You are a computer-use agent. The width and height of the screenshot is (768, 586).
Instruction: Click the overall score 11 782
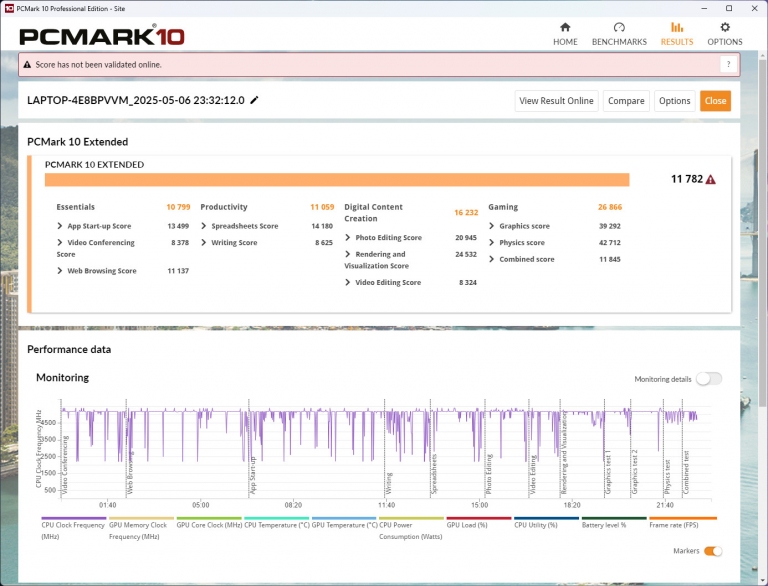[687, 179]
